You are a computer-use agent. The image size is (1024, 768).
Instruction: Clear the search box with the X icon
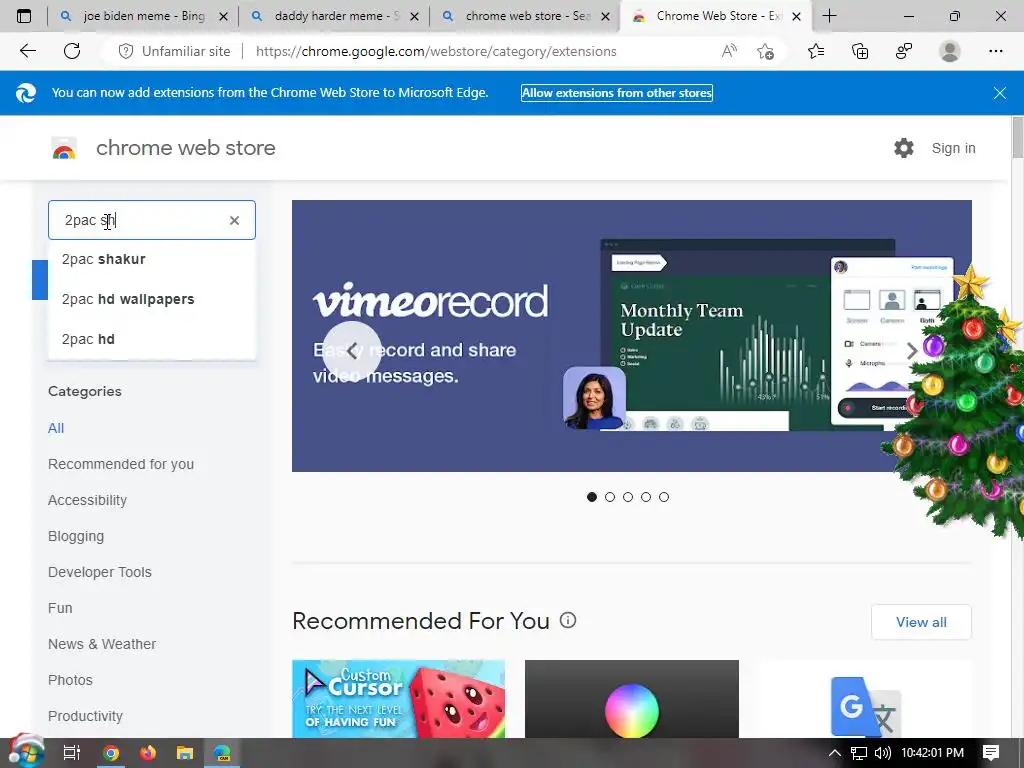pos(234,221)
